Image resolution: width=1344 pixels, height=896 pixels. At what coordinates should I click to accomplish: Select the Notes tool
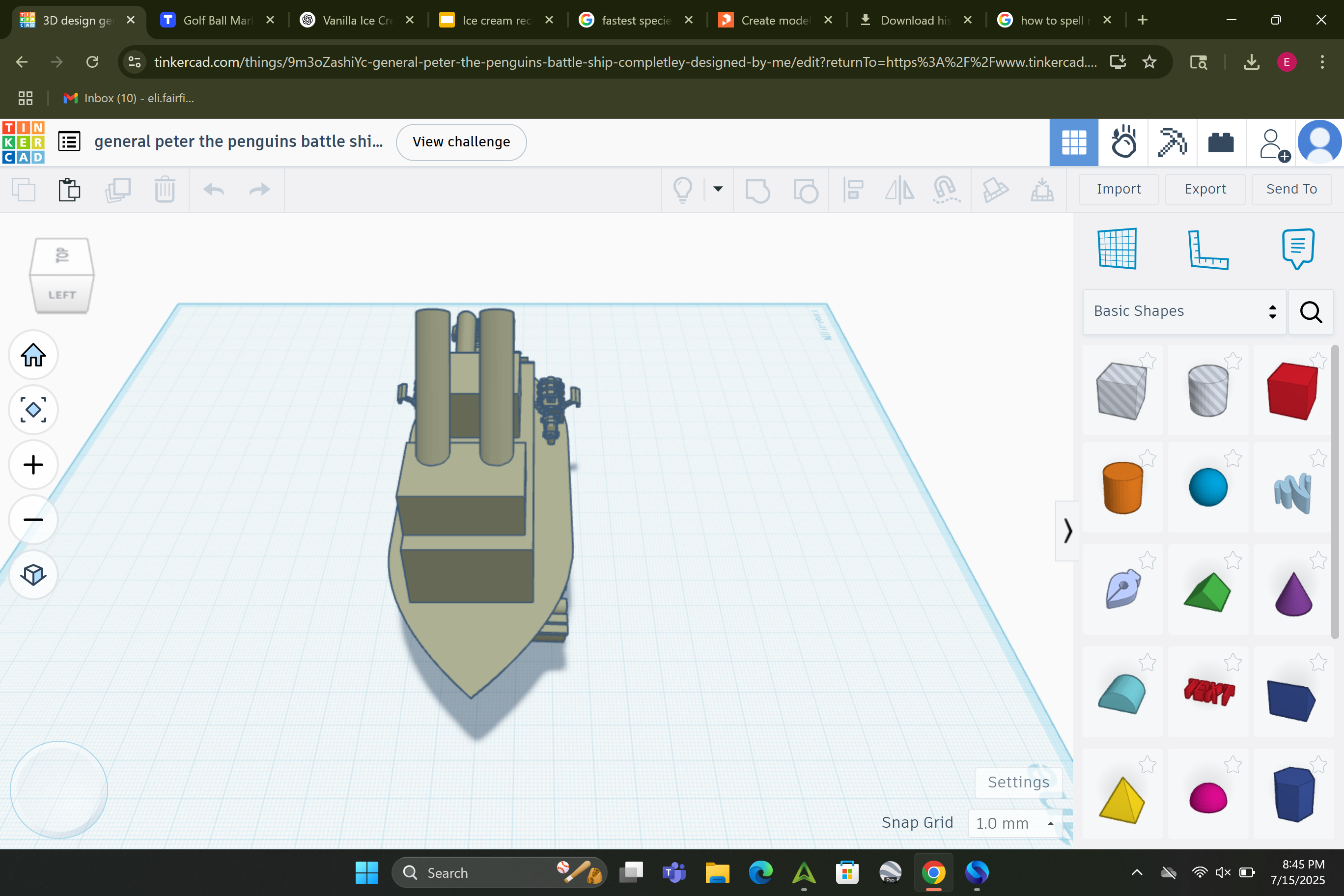1298,249
